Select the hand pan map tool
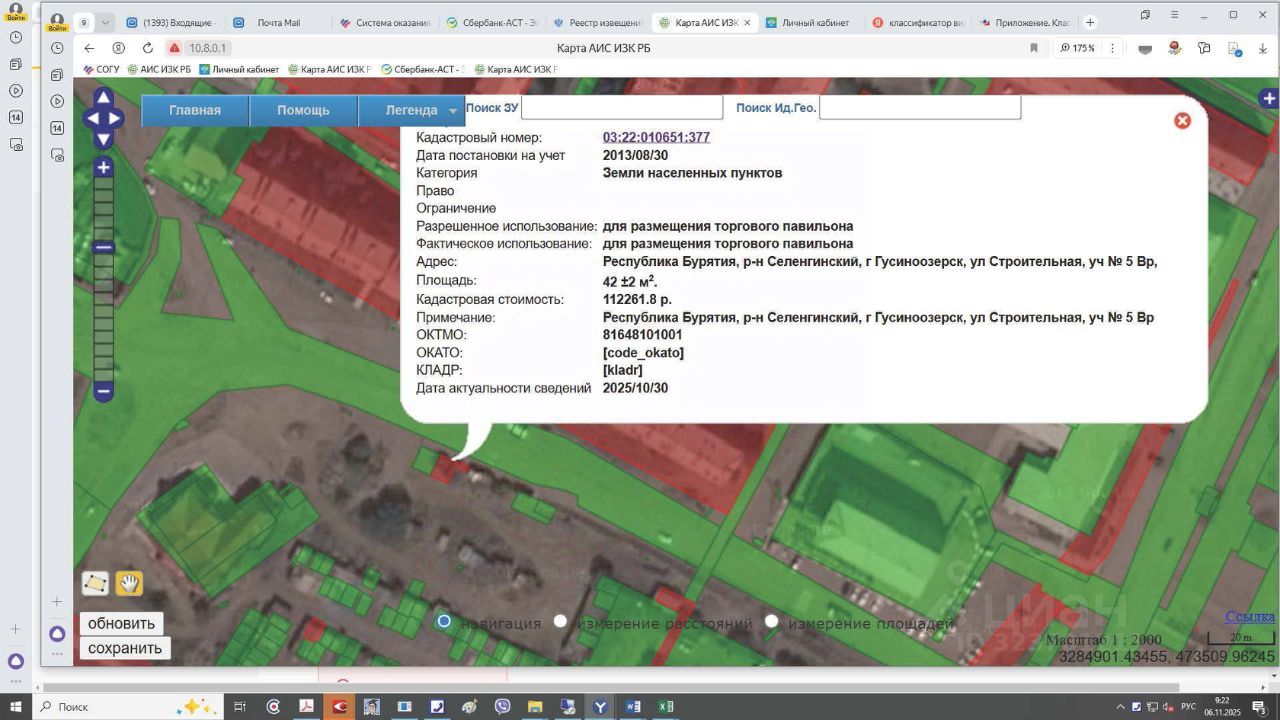1280x720 pixels. click(x=129, y=583)
